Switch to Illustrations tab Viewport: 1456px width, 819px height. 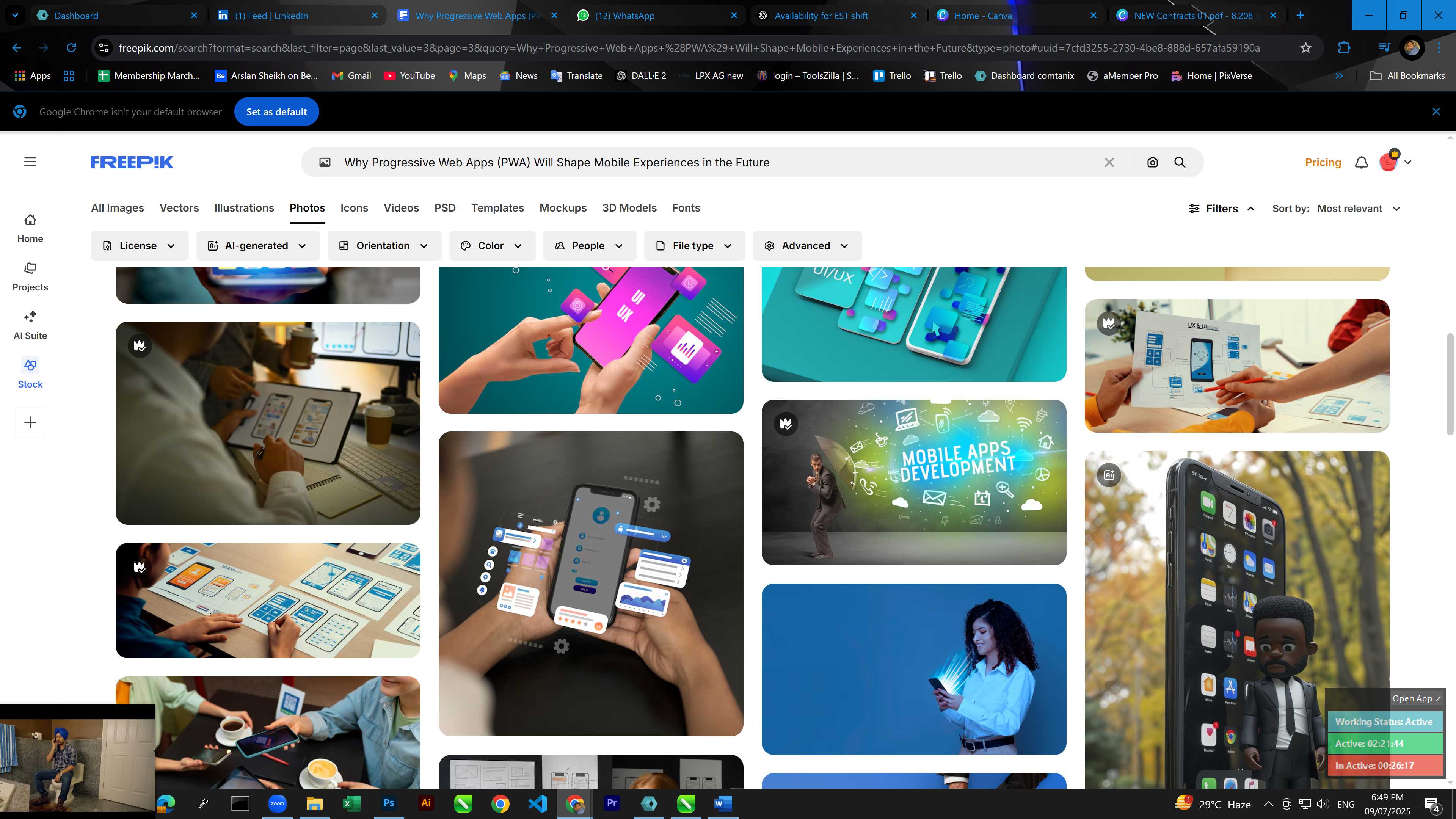coord(244,208)
